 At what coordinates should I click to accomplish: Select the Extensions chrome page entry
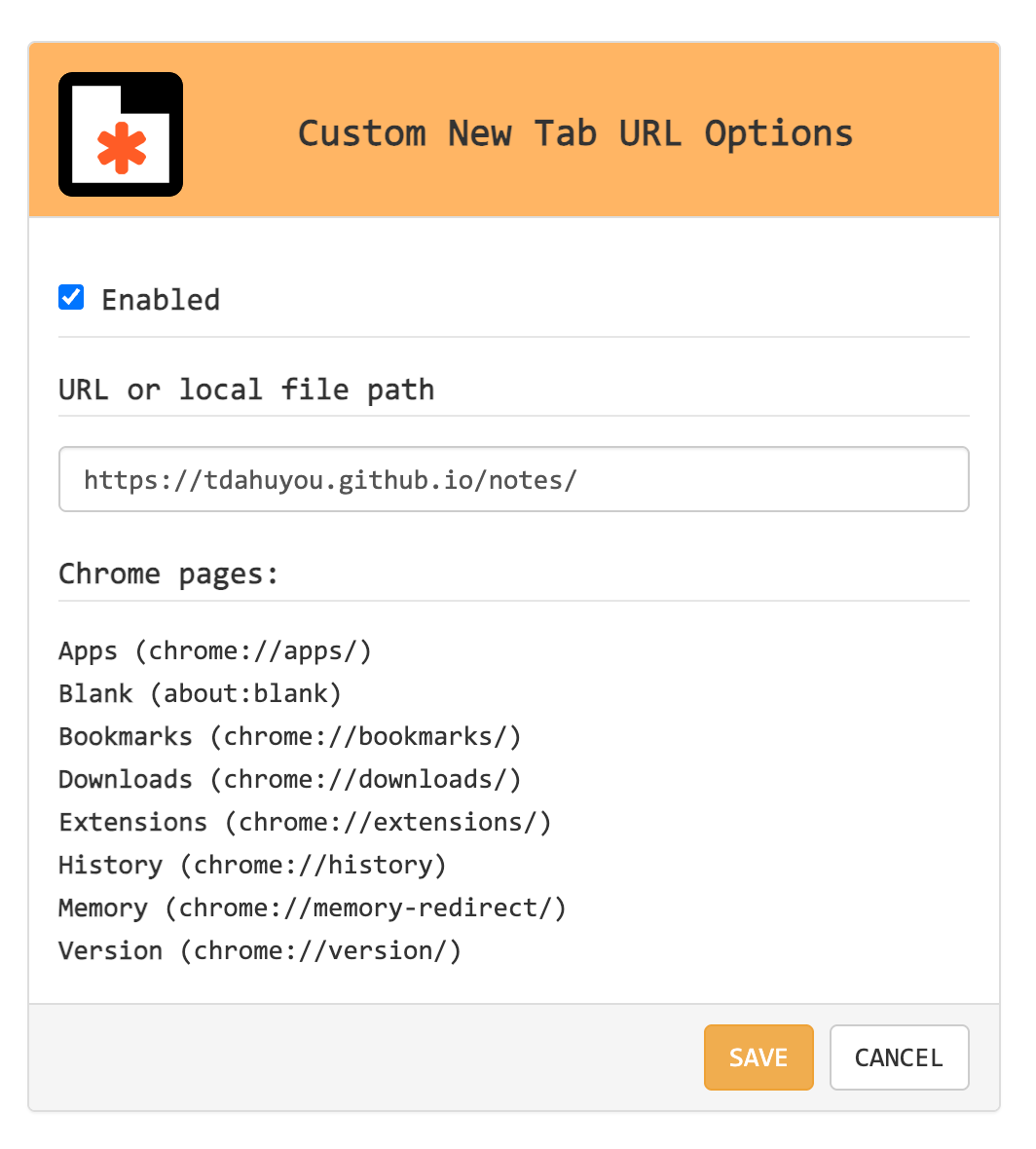coord(305,822)
